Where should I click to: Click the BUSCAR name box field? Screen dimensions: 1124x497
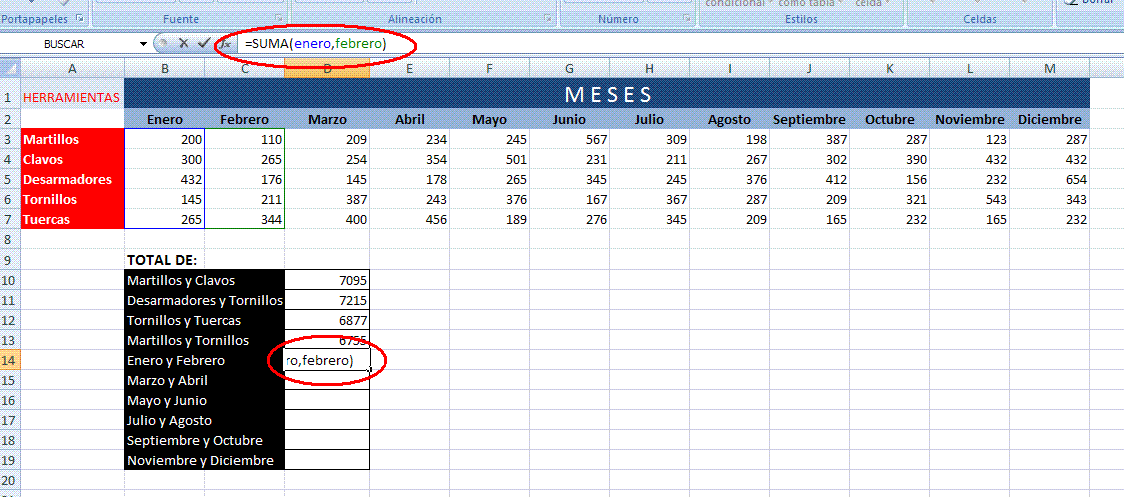coord(70,44)
